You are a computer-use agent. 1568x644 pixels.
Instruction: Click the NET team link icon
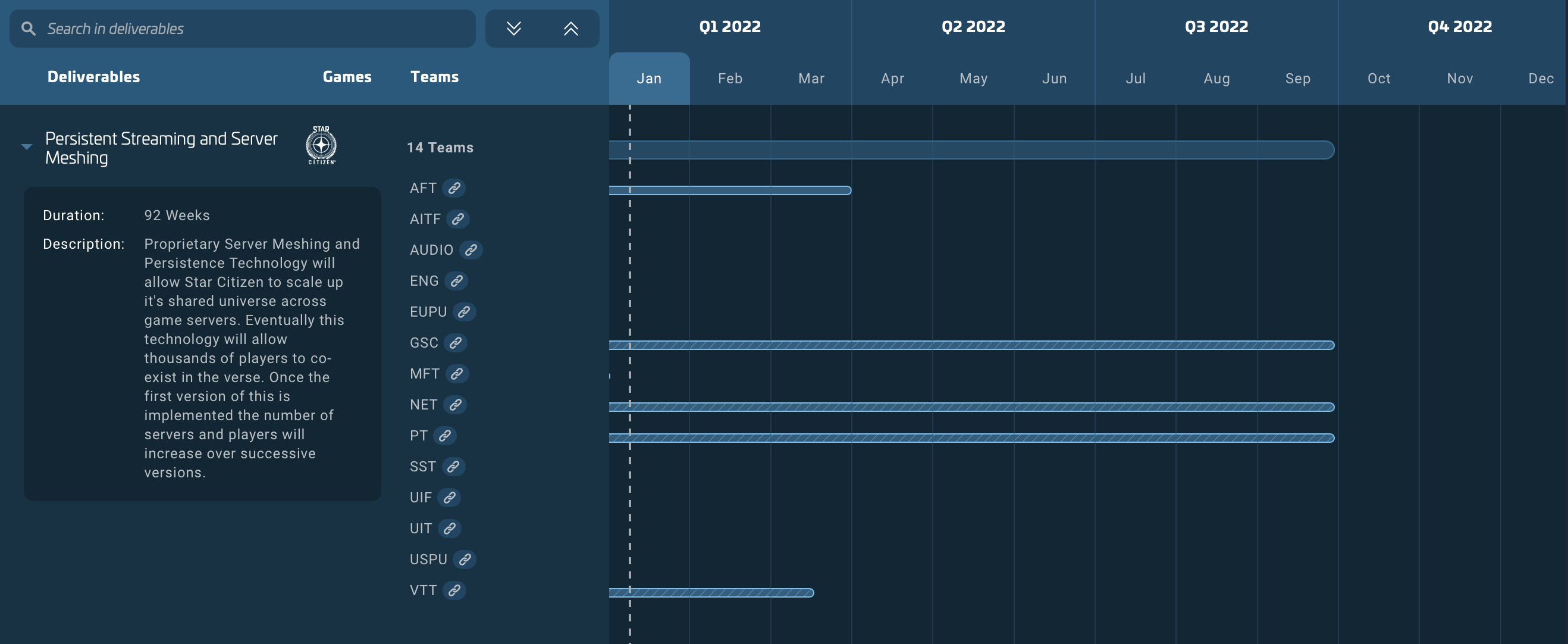click(x=456, y=404)
